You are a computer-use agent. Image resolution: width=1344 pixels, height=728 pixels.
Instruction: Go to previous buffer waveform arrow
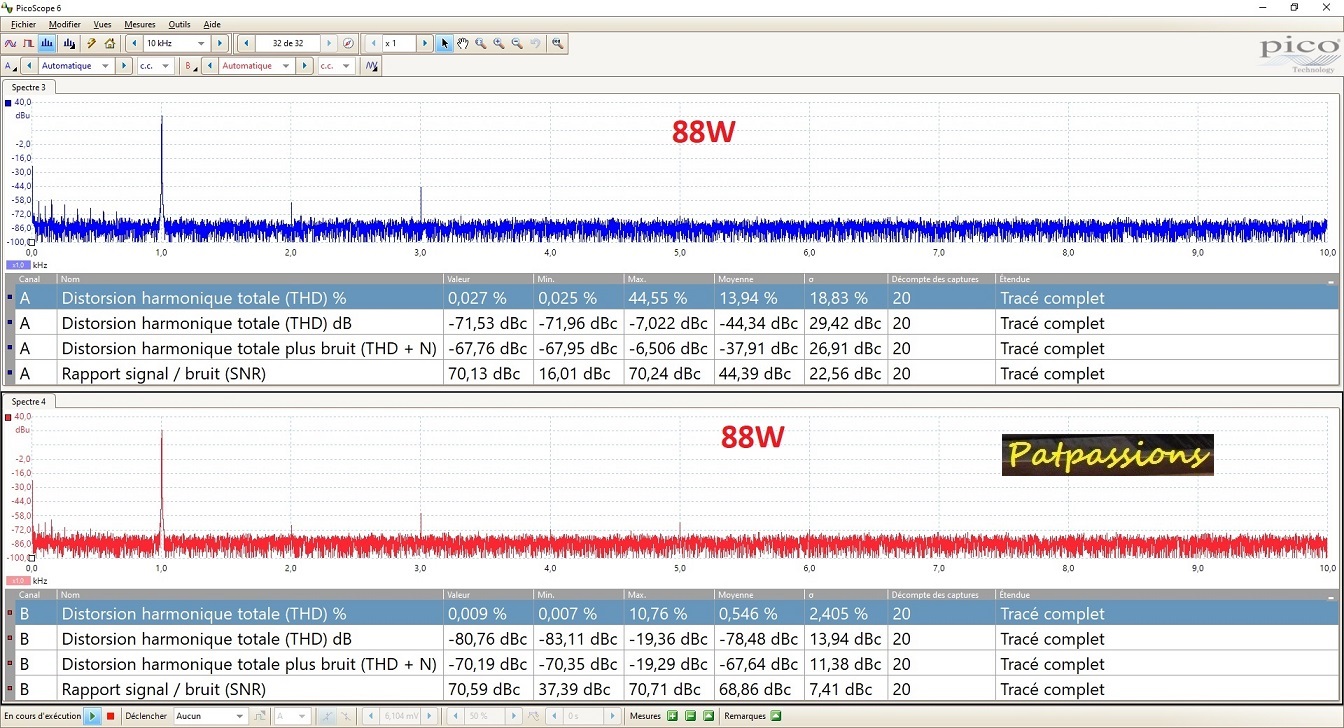tap(245, 44)
